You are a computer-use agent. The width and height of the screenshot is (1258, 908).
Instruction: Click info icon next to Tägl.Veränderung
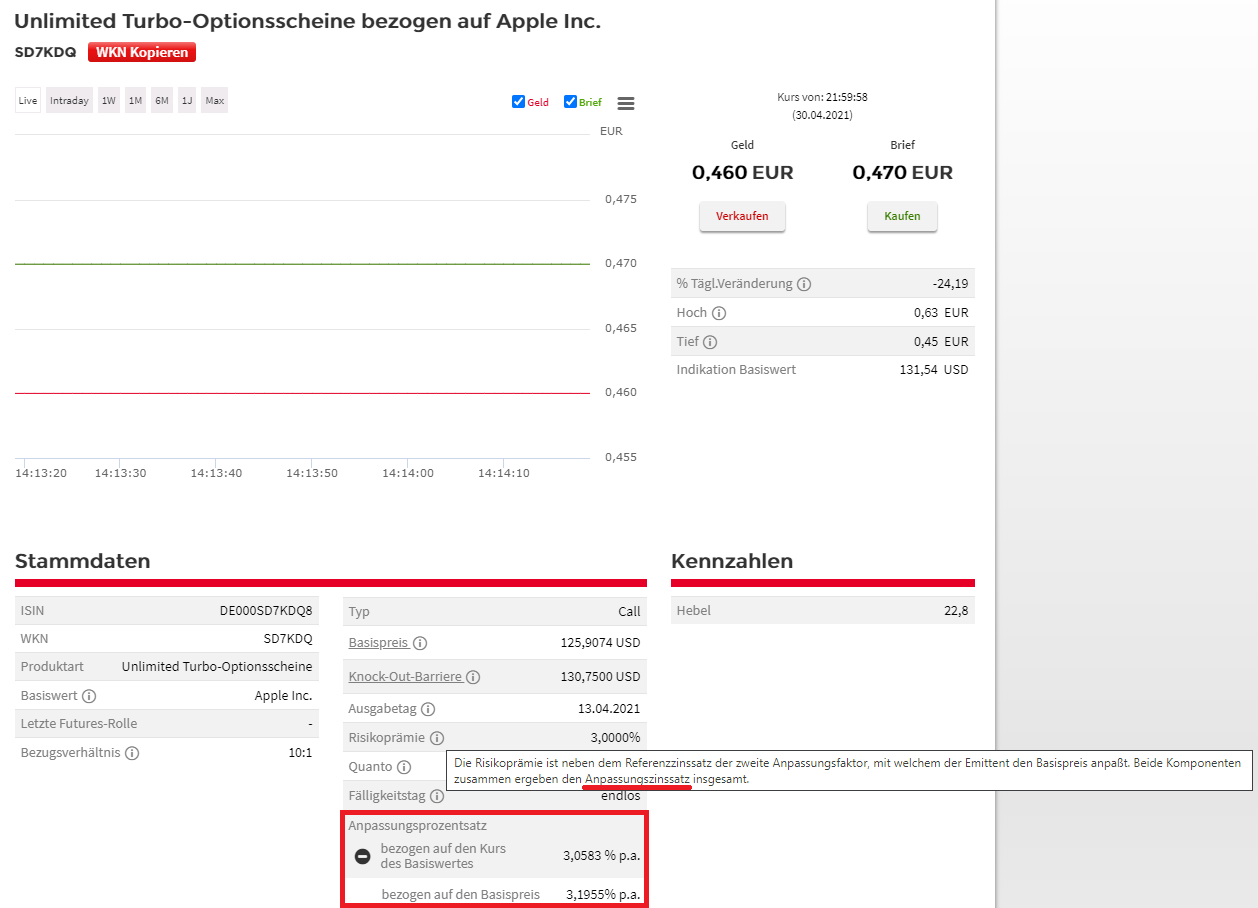tap(805, 284)
